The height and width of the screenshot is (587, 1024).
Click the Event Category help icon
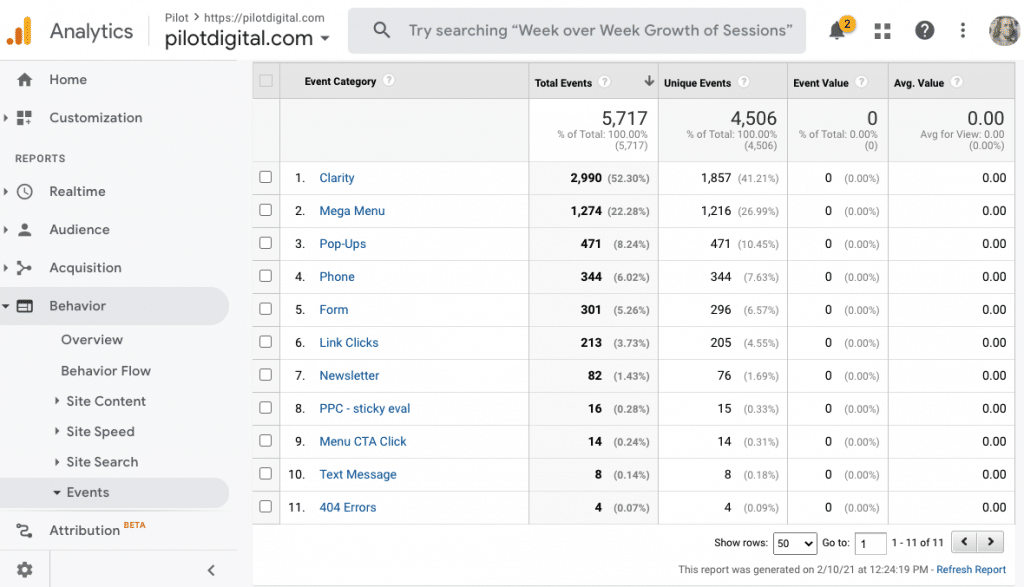389,82
